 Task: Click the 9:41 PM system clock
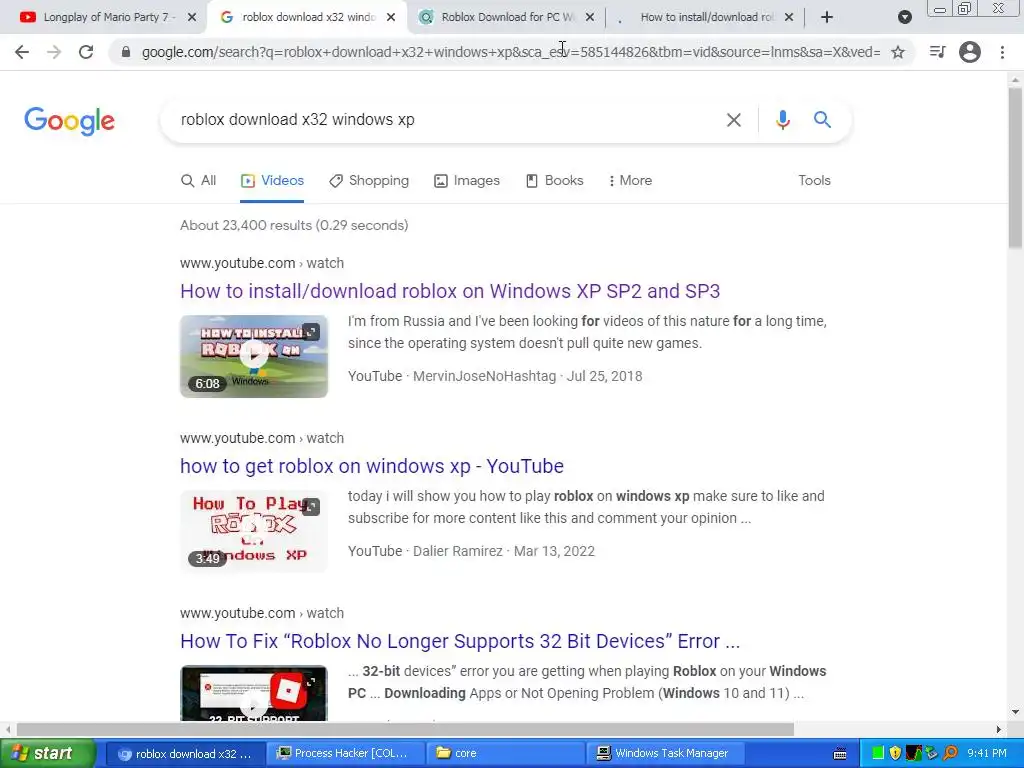click(x=987, y=754)
